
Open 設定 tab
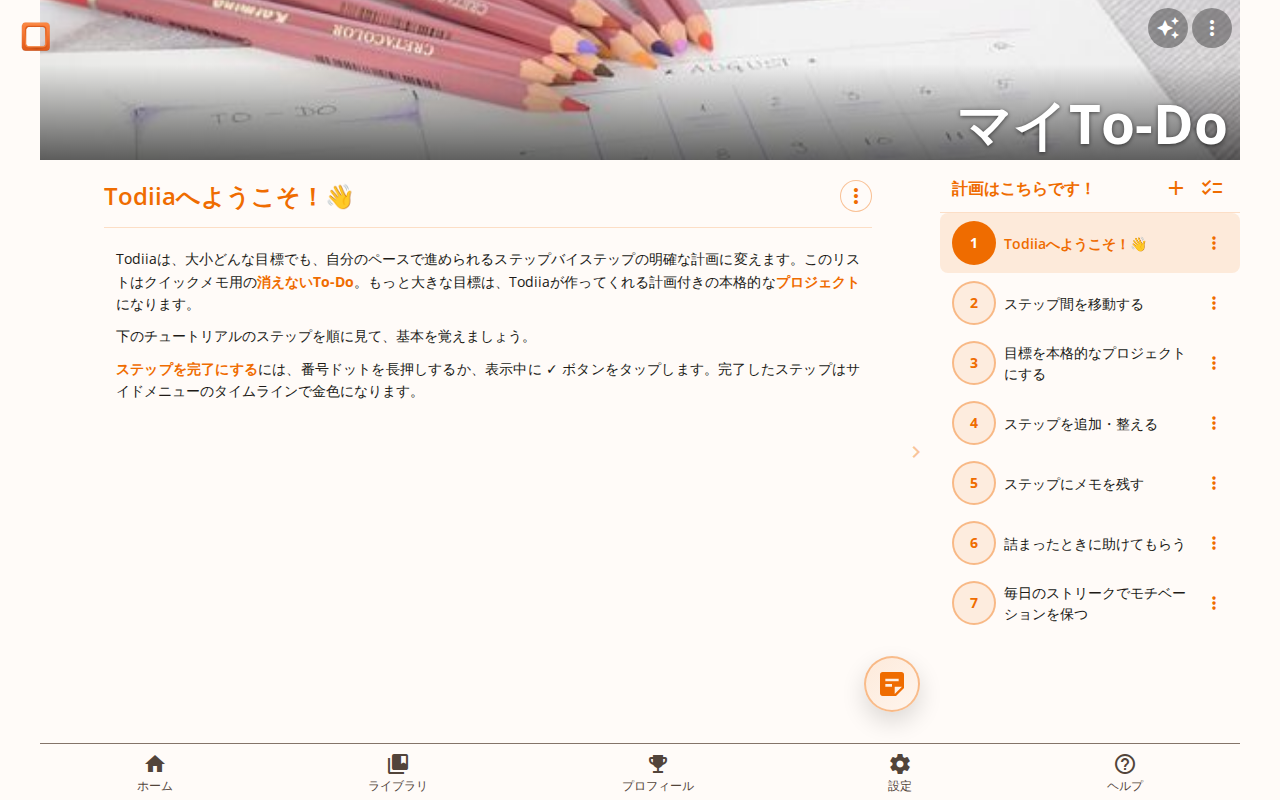[x=900, y=772]
